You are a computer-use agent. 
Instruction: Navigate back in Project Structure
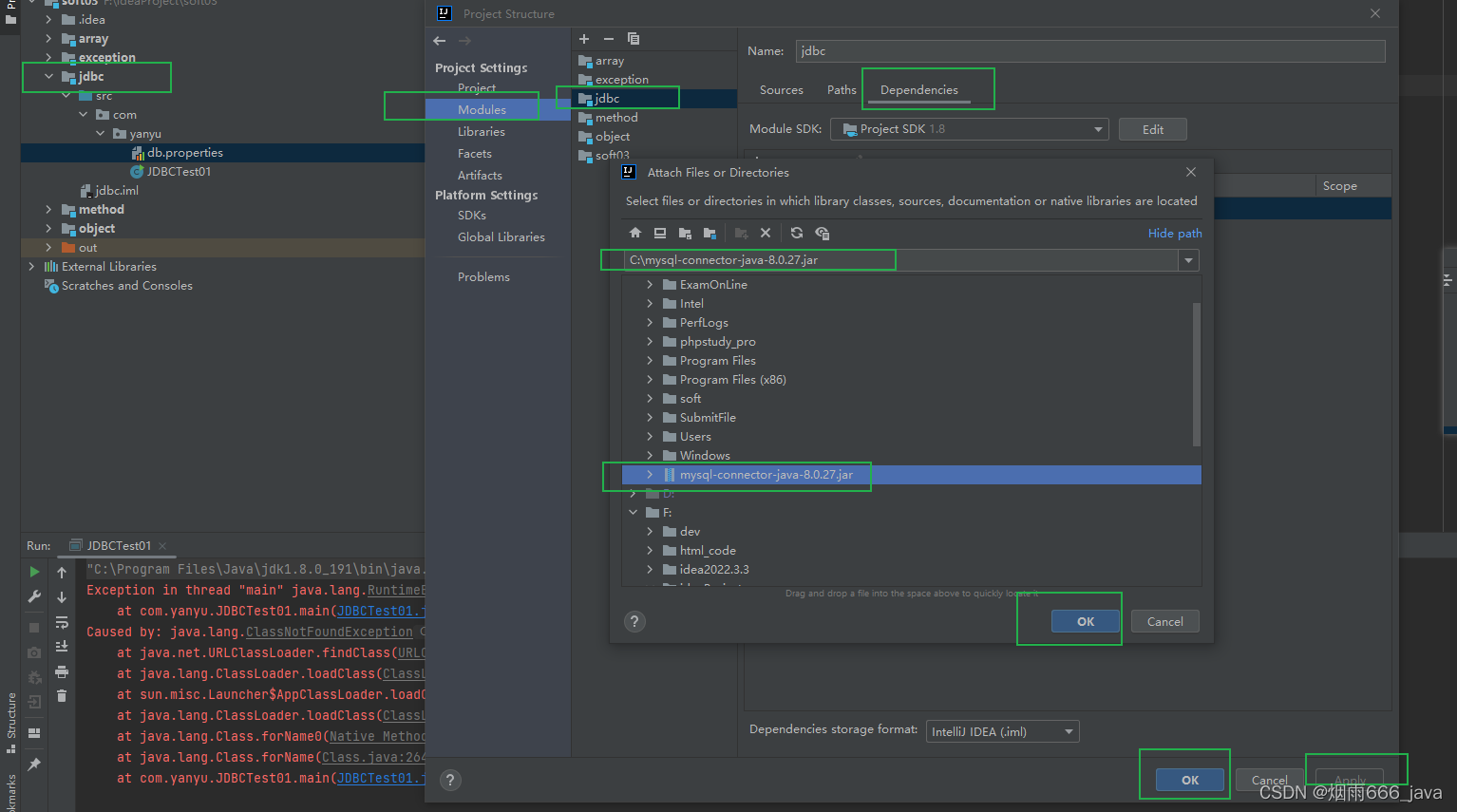point(439,41)
